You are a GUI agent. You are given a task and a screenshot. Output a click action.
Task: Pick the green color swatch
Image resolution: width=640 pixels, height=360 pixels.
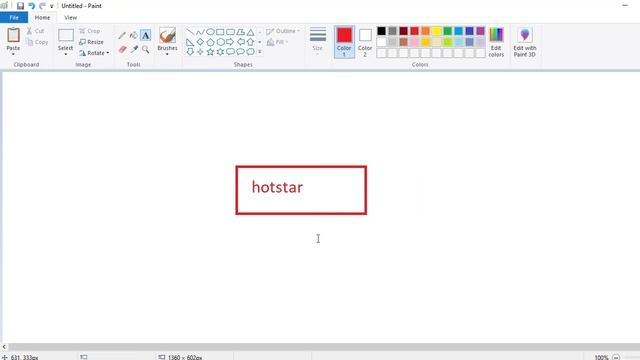click(x=448, y=31)
